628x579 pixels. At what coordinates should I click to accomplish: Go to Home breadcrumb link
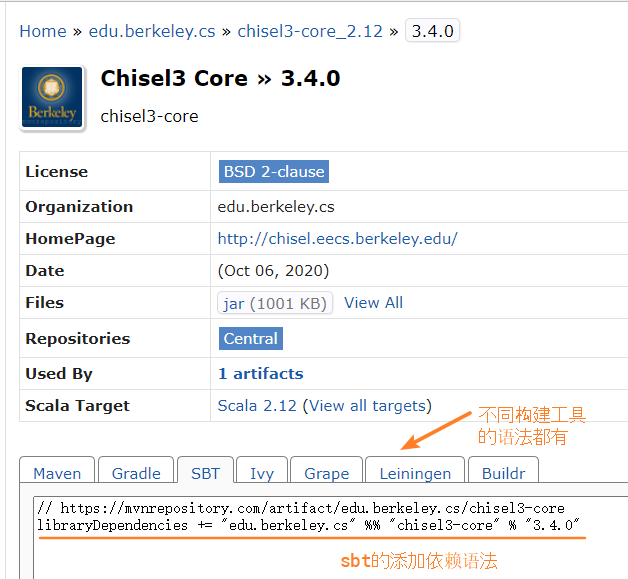[43, 31]
